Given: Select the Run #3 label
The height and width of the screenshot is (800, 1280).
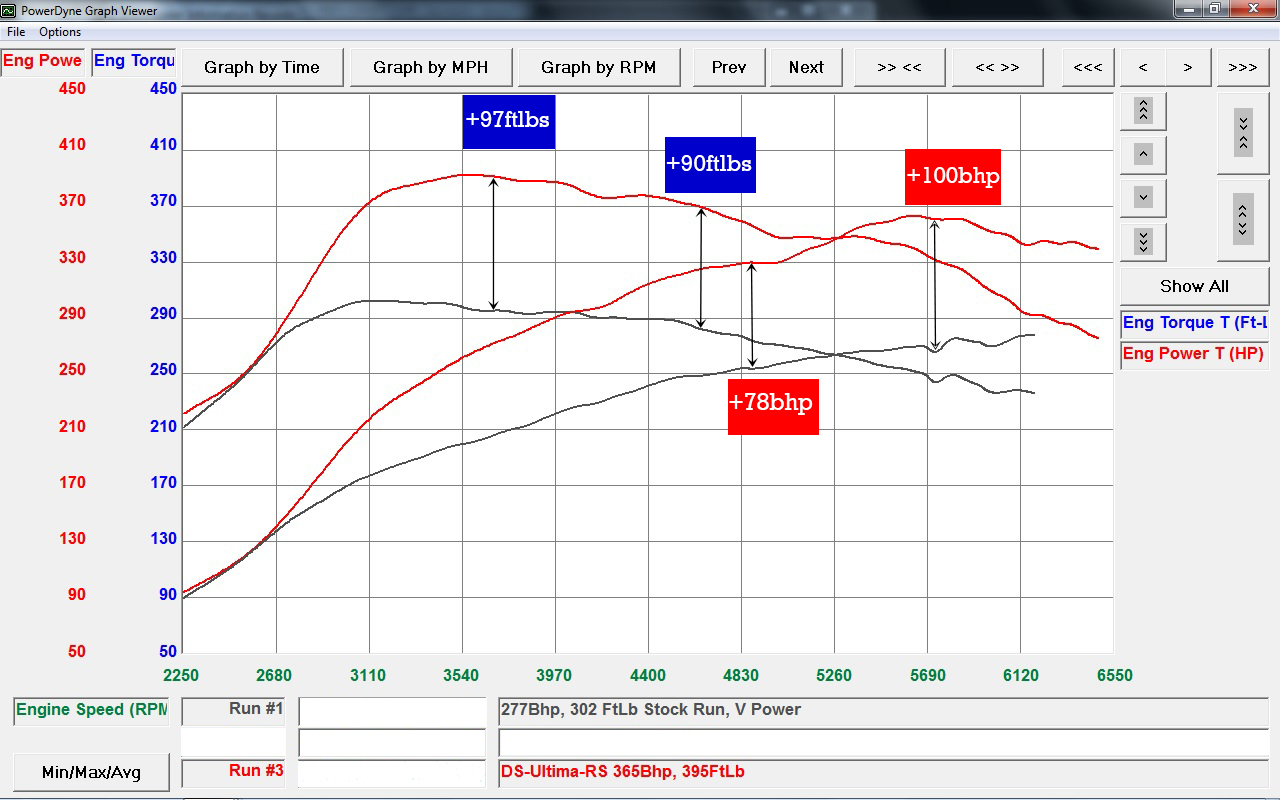Looking at the screenshot, I should [x=234, y=771].
